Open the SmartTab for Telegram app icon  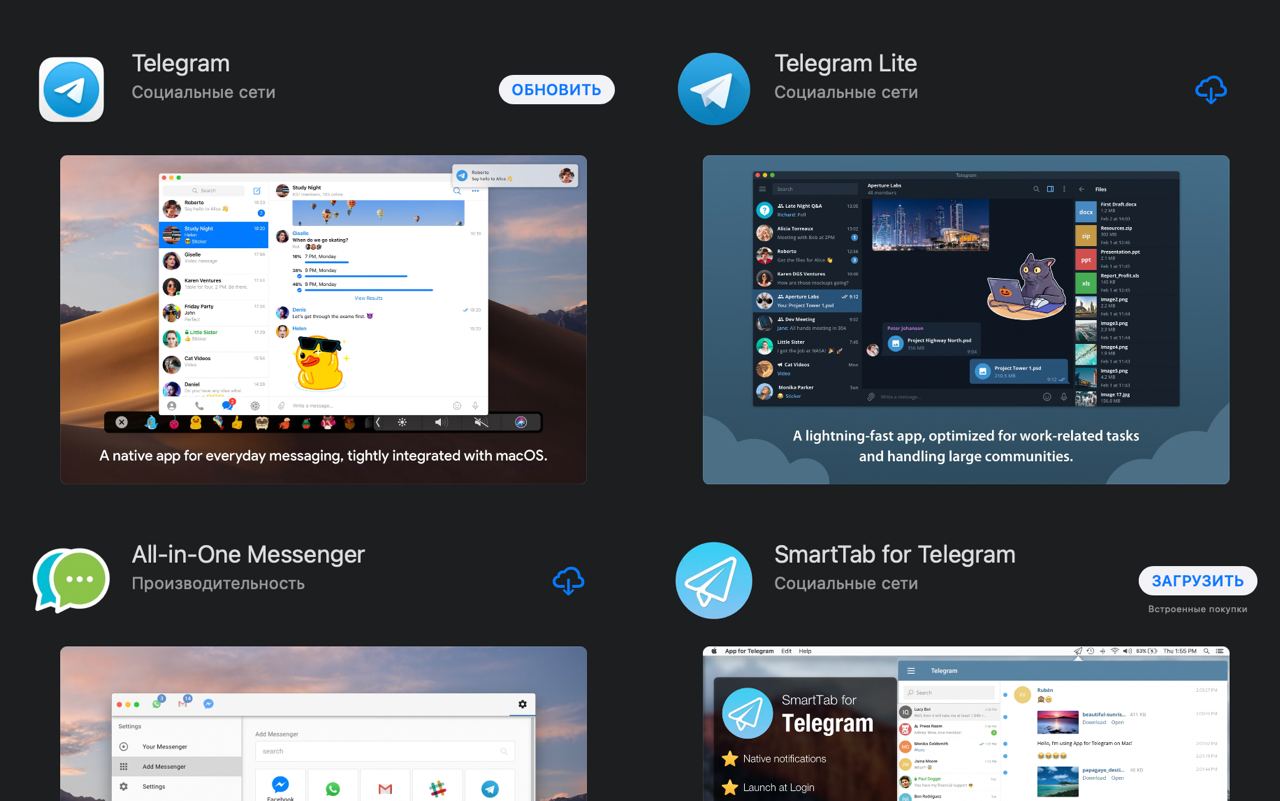713,580
